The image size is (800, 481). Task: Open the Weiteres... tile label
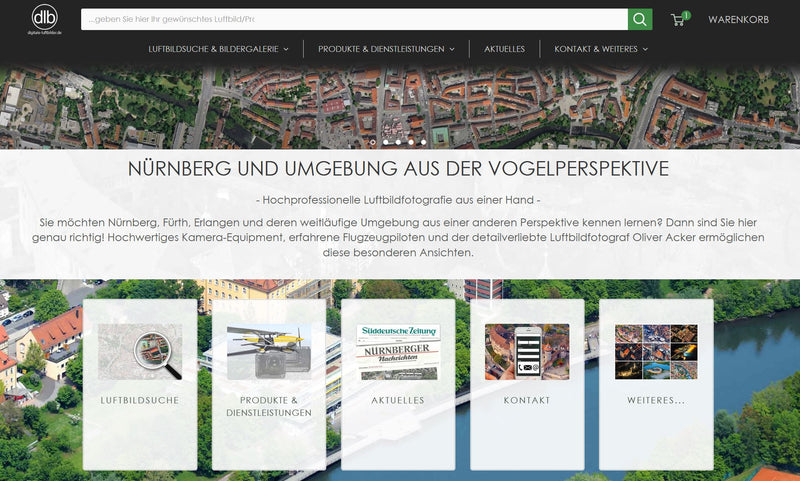655,400
